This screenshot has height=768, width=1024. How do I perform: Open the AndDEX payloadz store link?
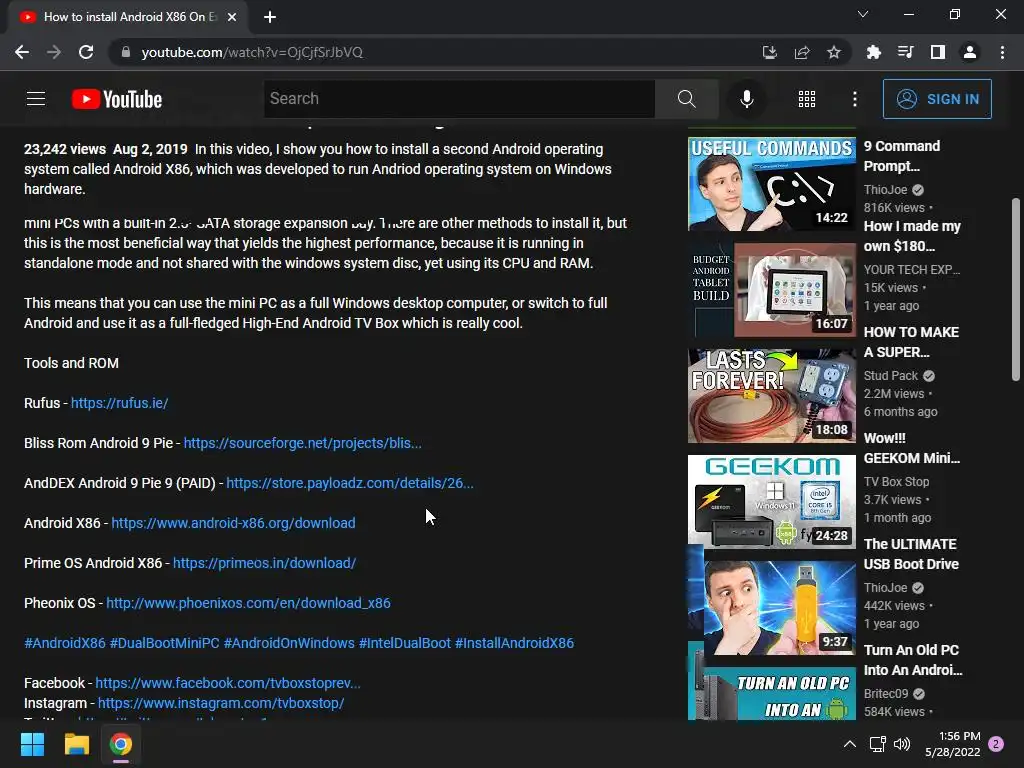tap(350, 483)
